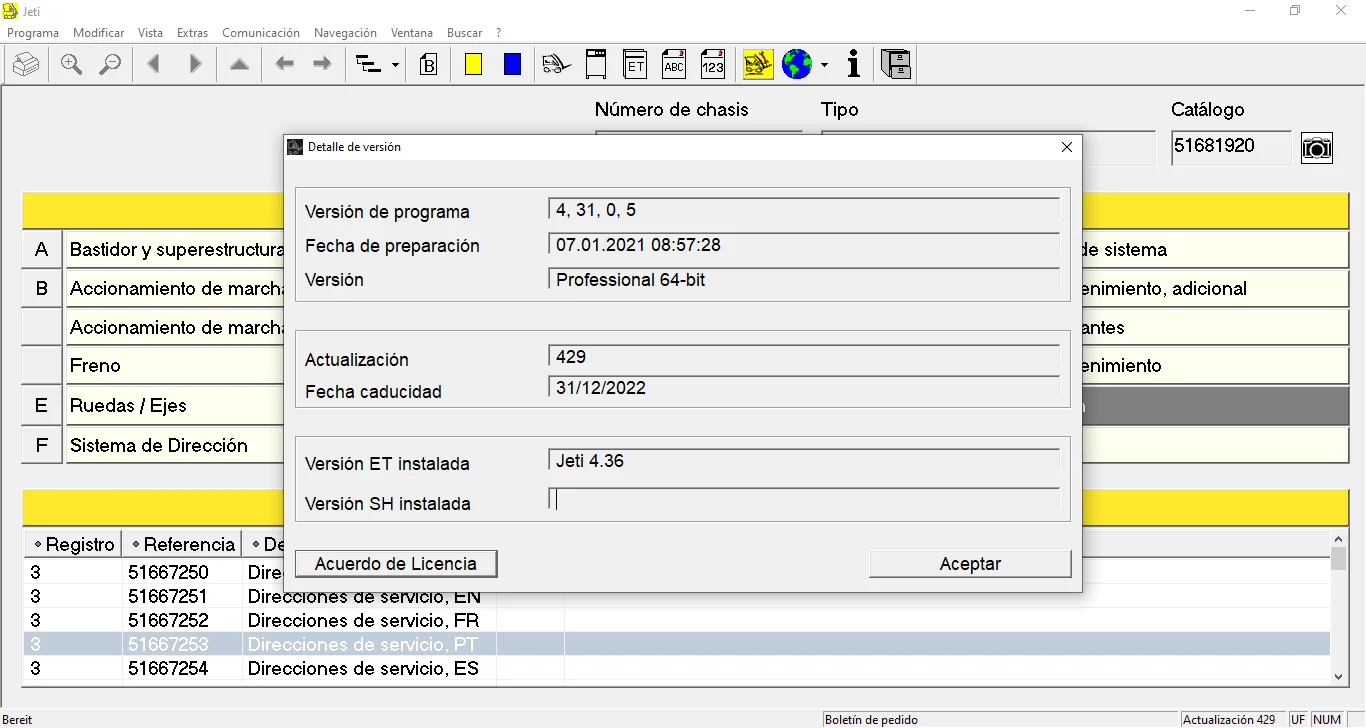This screenshot has width=1366, height=728.
Task: Open the Vista menu
Action: click(151, 33)
